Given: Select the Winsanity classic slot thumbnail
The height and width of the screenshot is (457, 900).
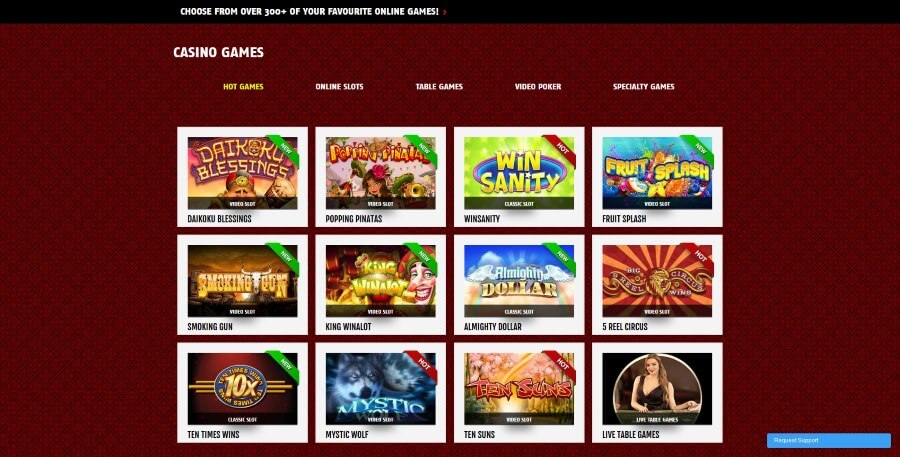Looking at the screenshot, I should tap(519, 173).
